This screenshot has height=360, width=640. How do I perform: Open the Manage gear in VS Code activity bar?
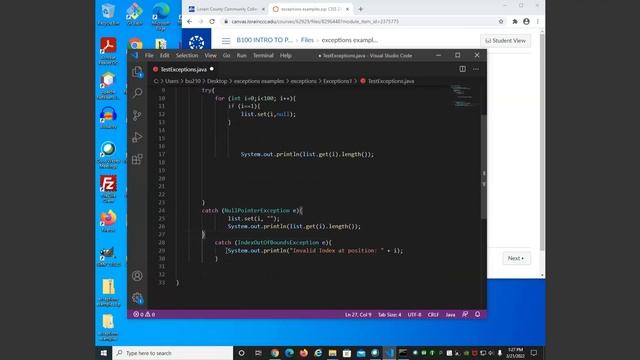pyautogui.click(x=137, y=298)
